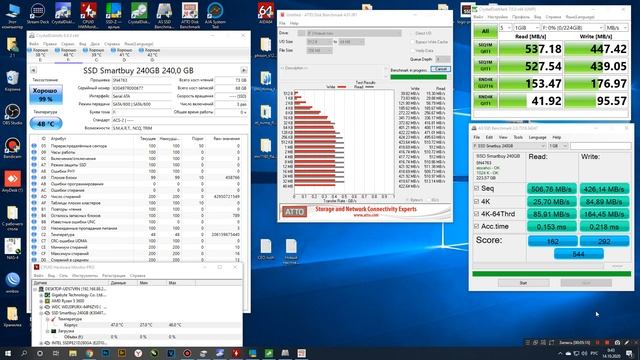Screen dimensions: 640x360
Task: Open ATTO Disk Benchmark desktop shortcut
Action: 190,14
